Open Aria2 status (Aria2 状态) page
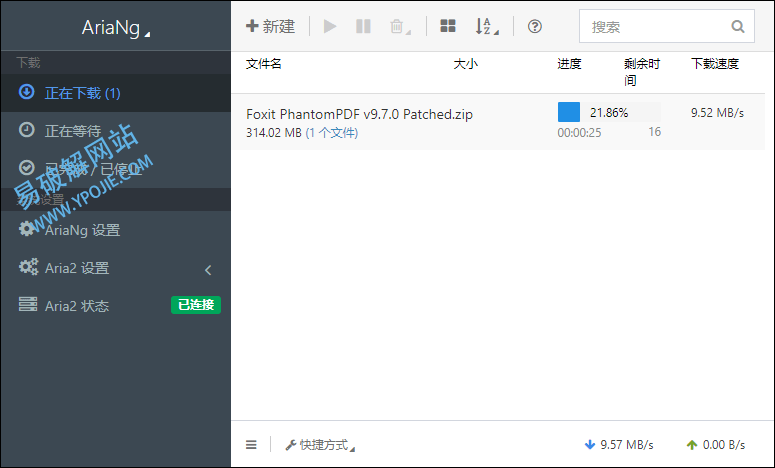Screen dimensions: 775x468 (76, 306)
